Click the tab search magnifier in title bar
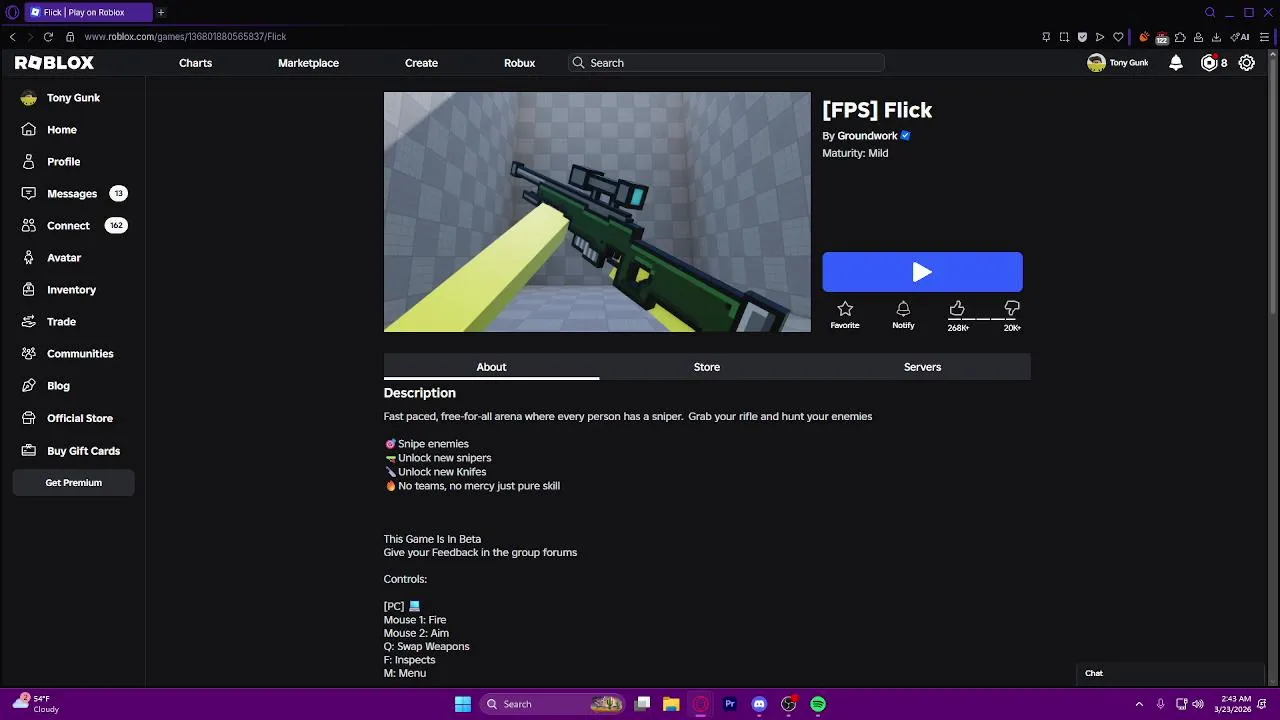The height and width of the screenshot is (720, 1280). (1210, 12)
